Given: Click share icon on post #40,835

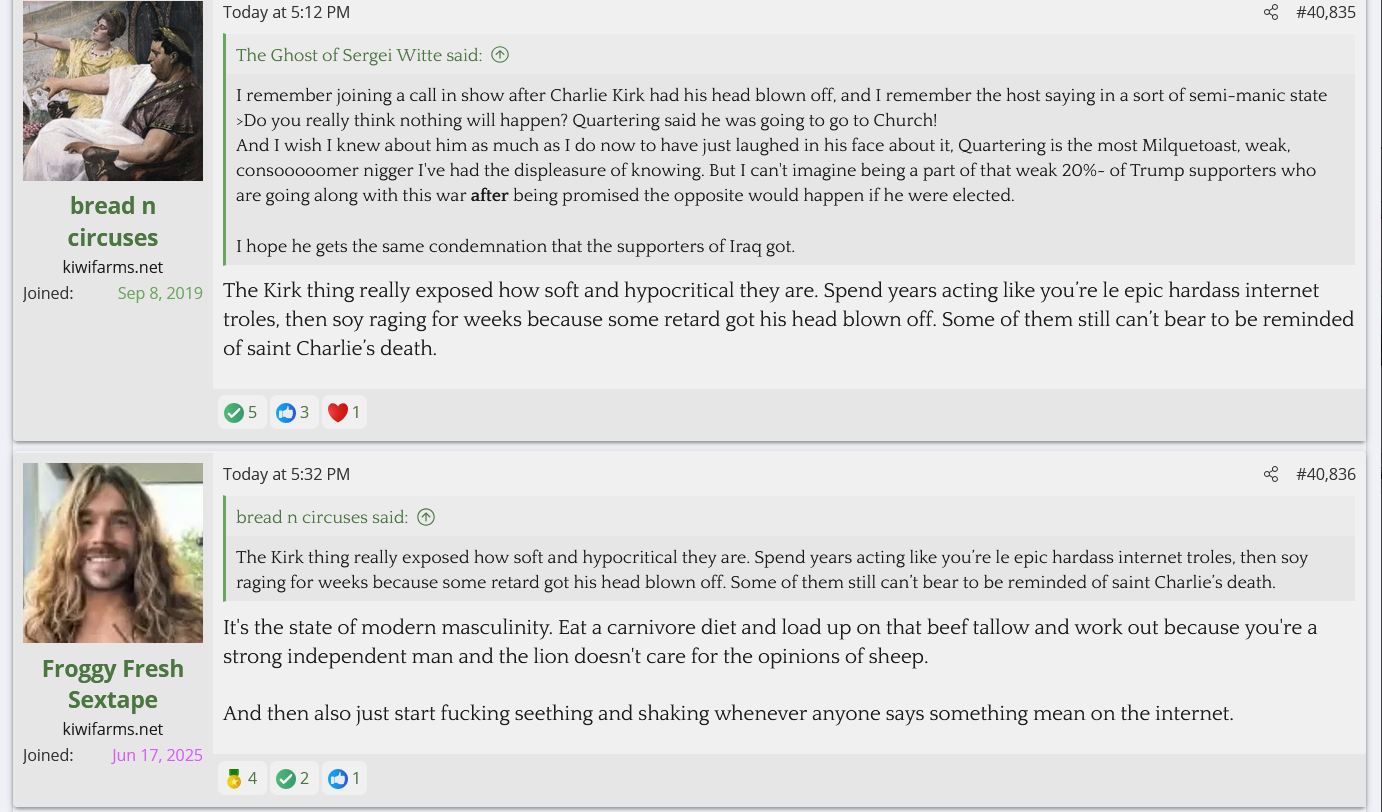Looking at the screenshot, I should tap(1271, 12).
